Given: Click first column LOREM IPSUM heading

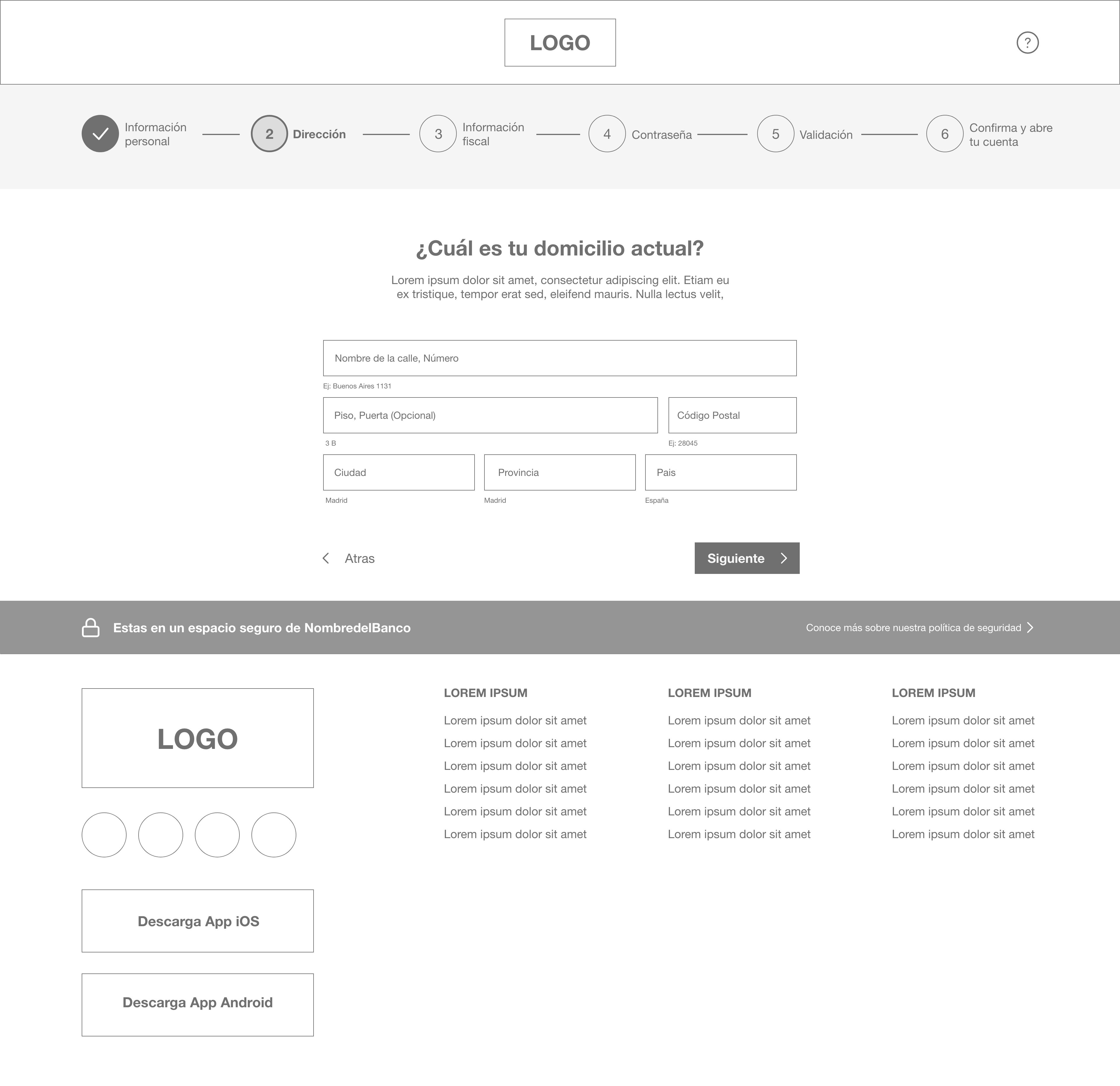Looking at the screenshot, I should click(x=486, y=693).
